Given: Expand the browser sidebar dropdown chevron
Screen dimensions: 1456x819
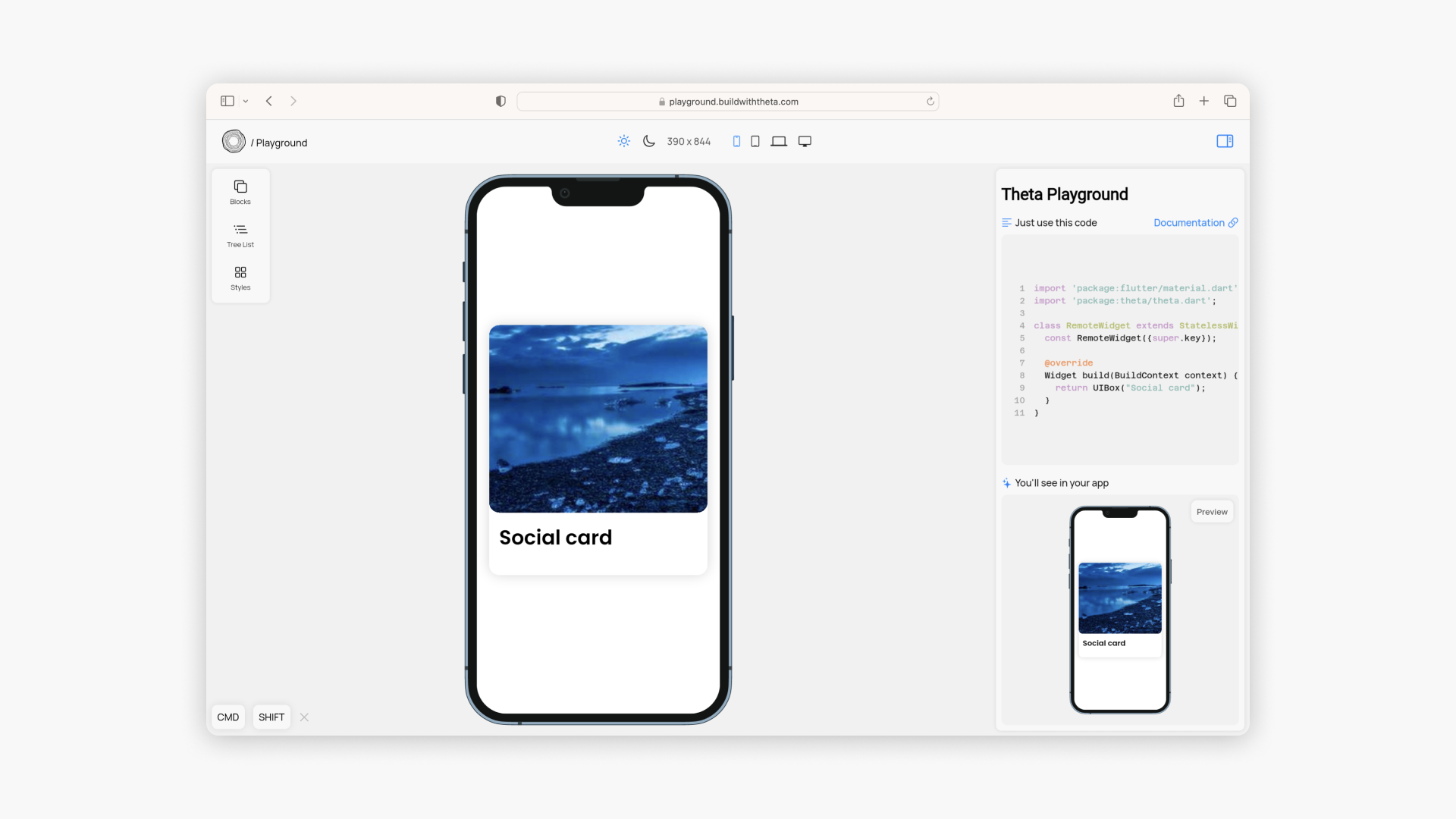Looking at the screenshot, I should coord(246,102).
